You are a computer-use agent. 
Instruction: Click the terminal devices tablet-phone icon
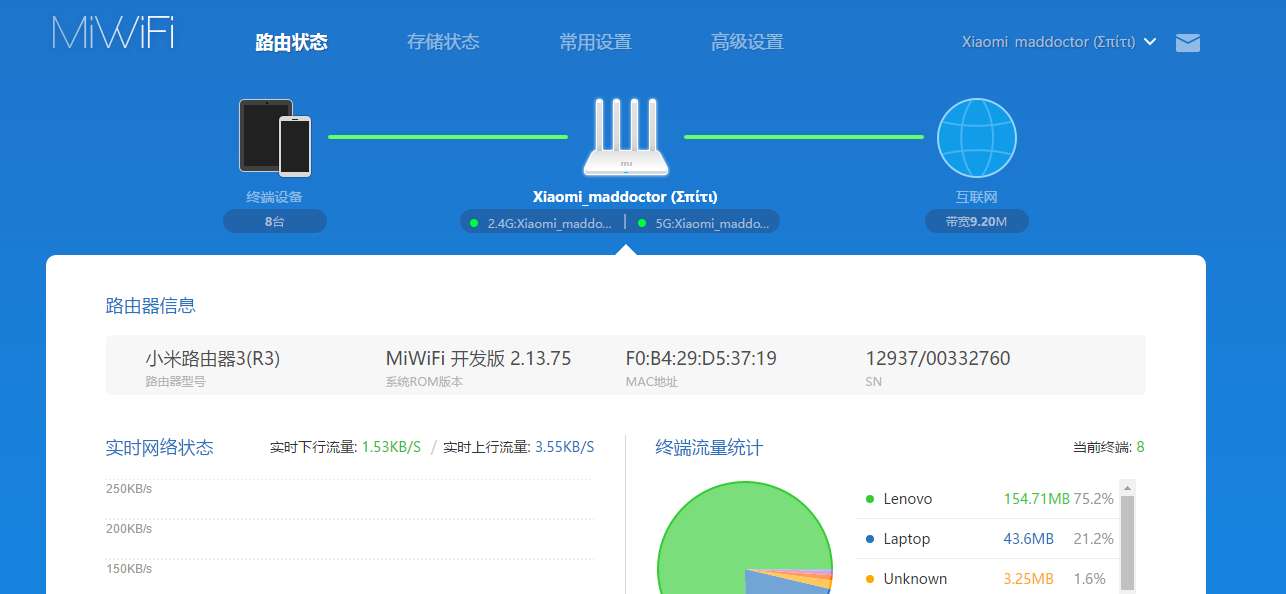coord(275,136)
